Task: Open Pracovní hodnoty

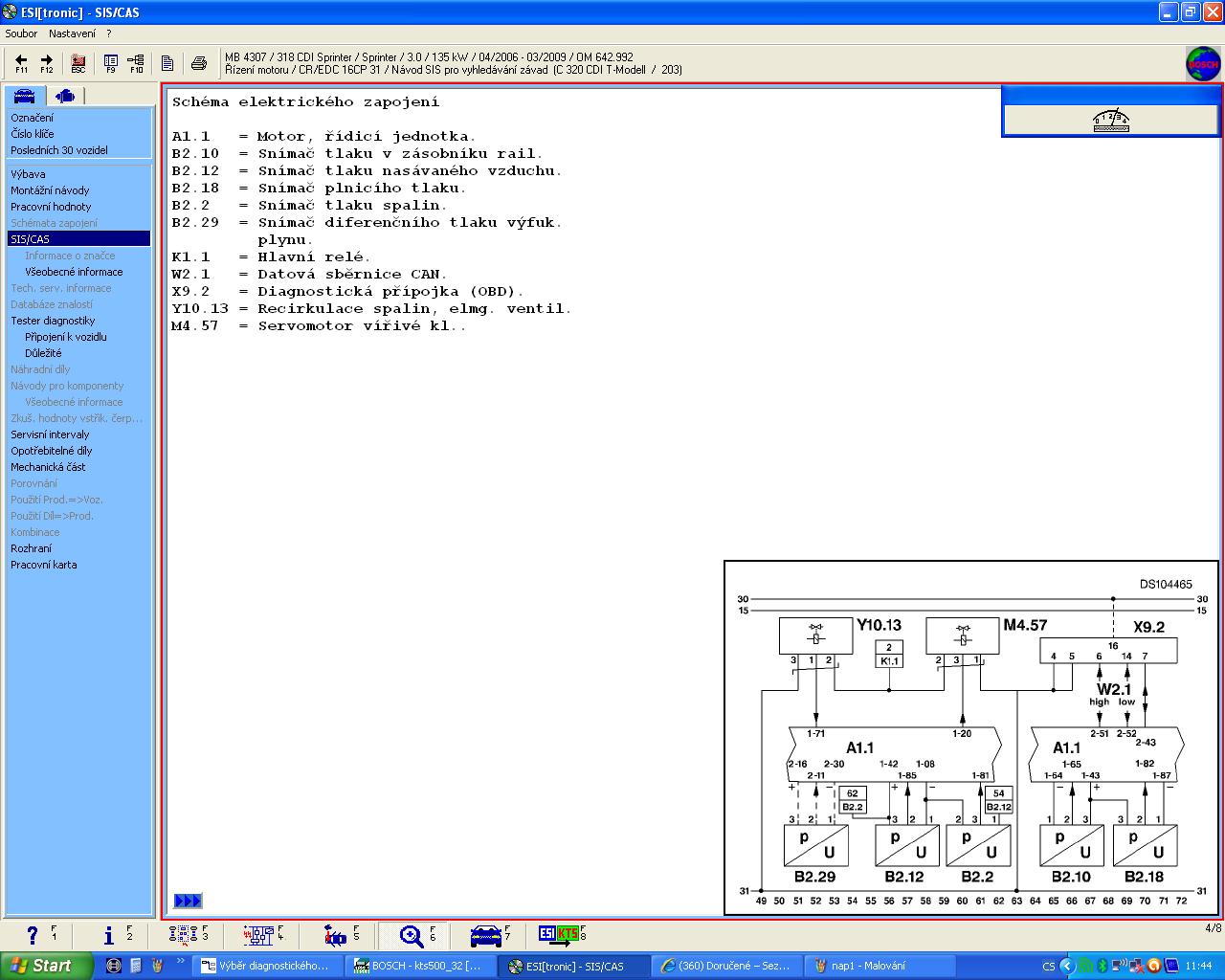Action: click(x=51, y=207)
